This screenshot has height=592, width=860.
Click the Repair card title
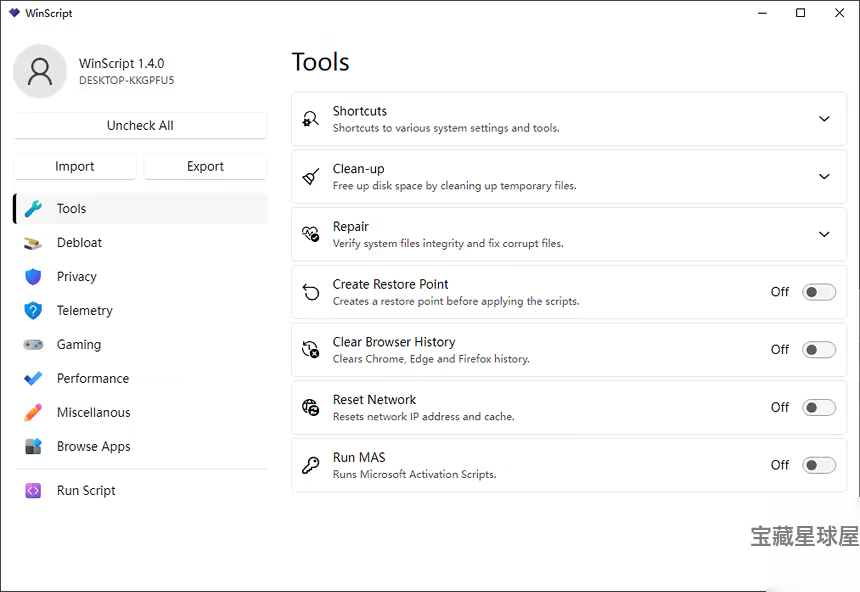coord(351,227)
